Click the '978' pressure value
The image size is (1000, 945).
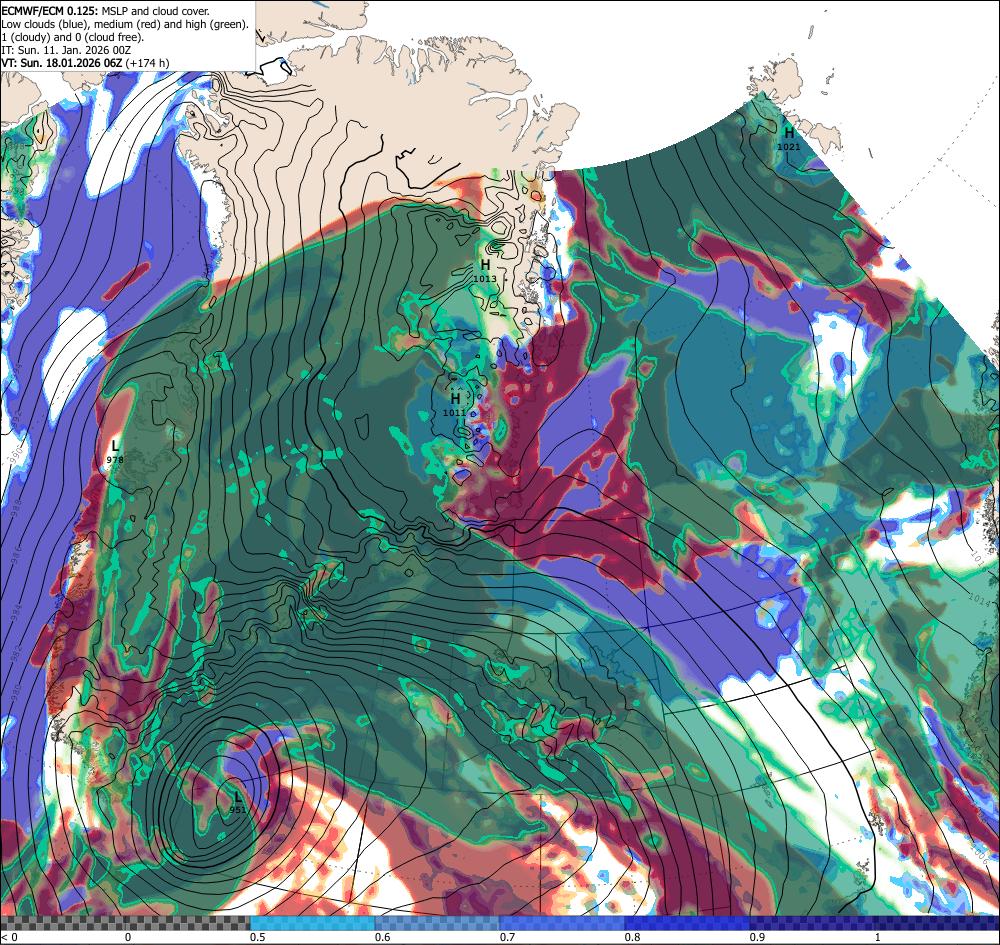(115, 459)
